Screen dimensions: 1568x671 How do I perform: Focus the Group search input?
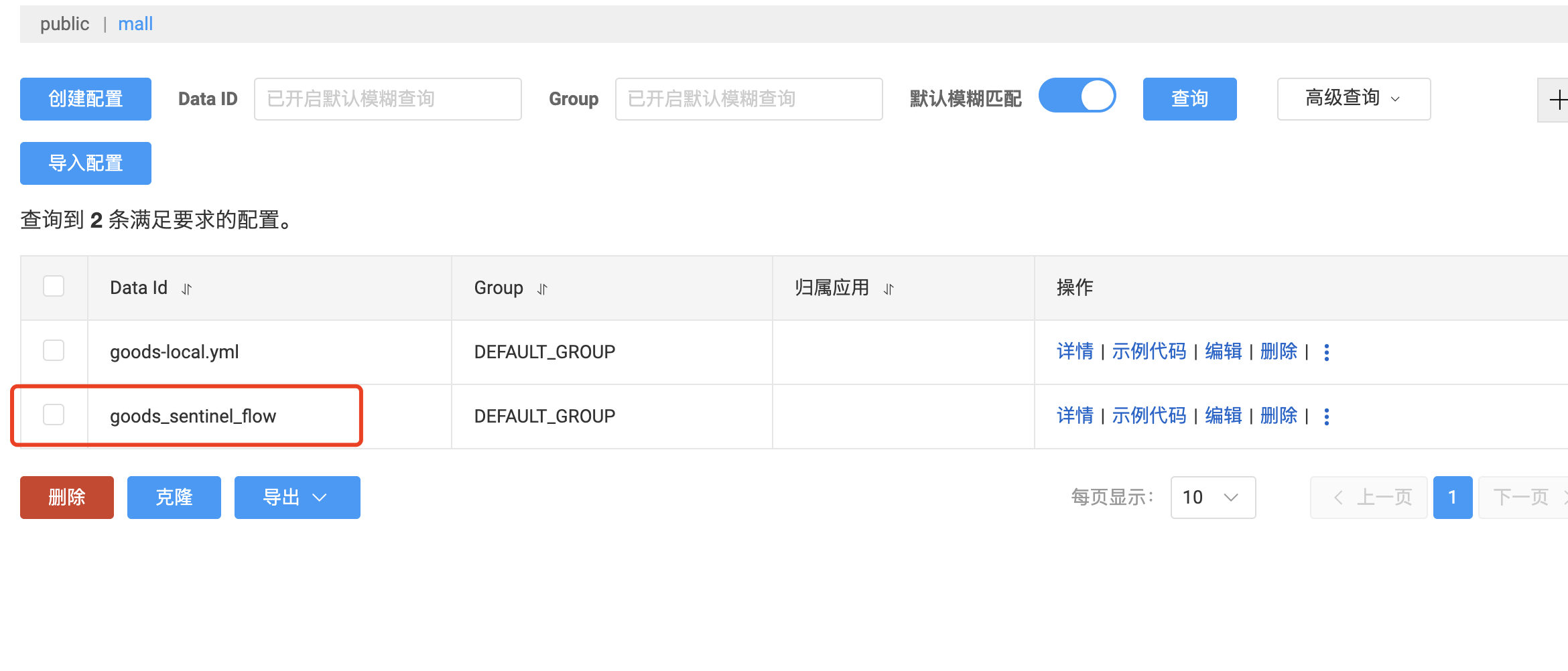click(748, 99)
